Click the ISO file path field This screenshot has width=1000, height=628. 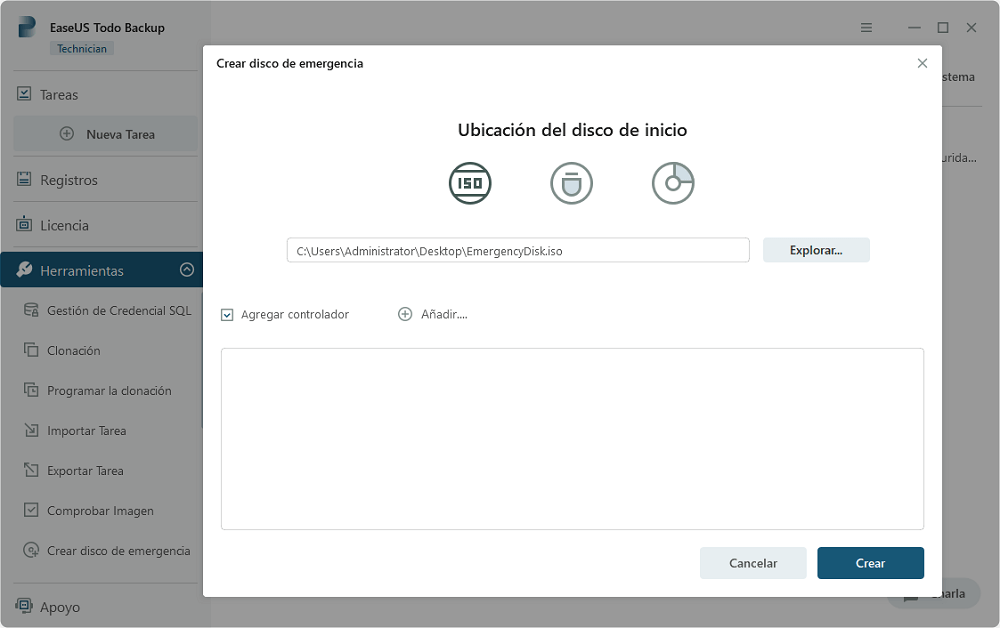[x=517, y=251]
